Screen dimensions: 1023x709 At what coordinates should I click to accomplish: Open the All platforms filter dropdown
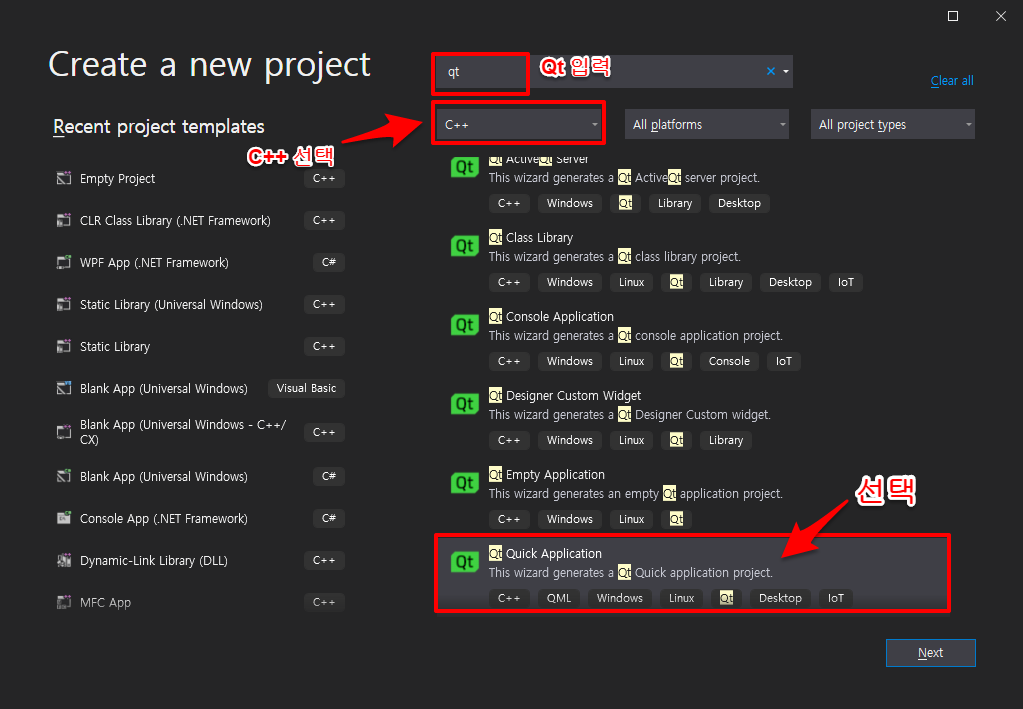[707, 124]
